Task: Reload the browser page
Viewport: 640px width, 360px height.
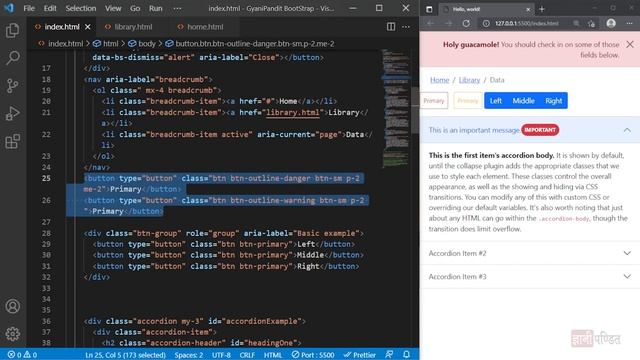Action: coord(466,23)
